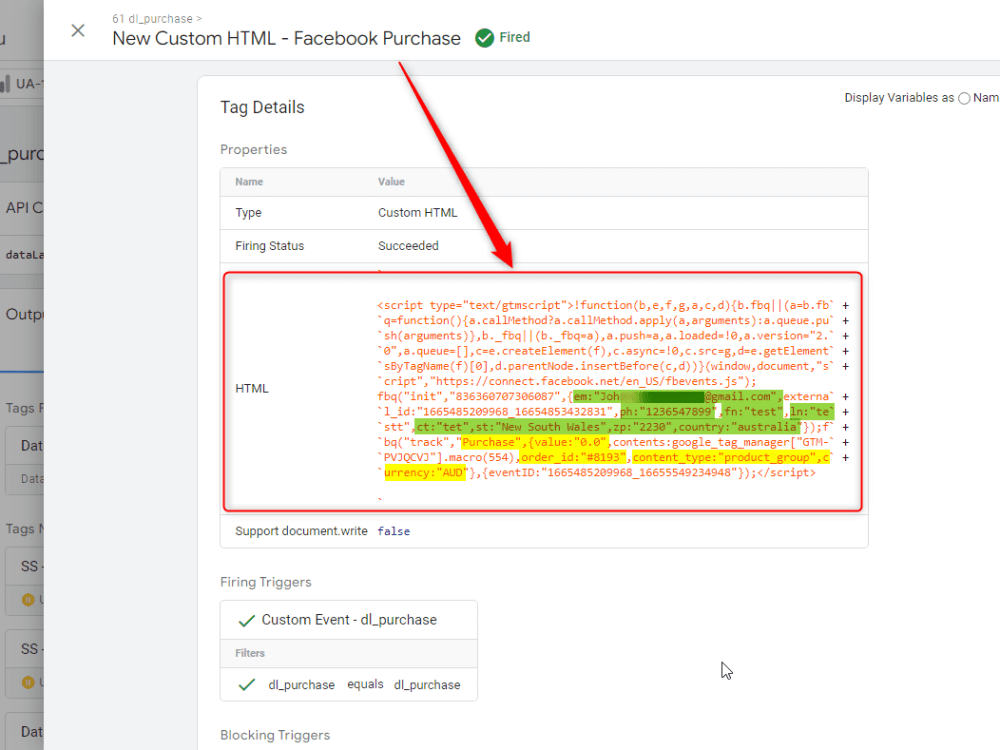Click the highlighted order_id #8193 in code
Viewport: 1000px width, 750px height.
coord(573,458)
